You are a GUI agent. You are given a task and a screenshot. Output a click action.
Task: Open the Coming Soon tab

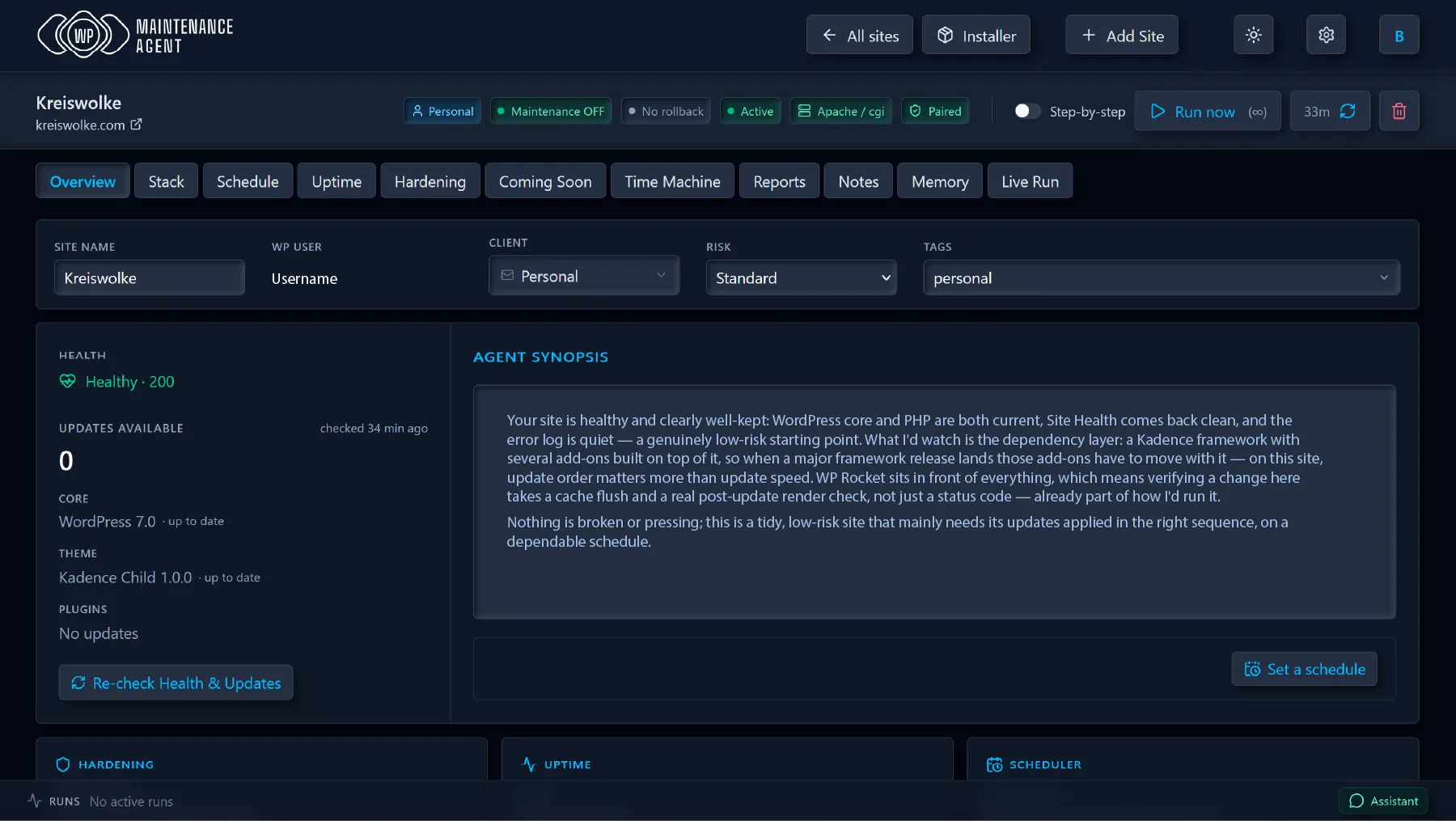[545, 181]
